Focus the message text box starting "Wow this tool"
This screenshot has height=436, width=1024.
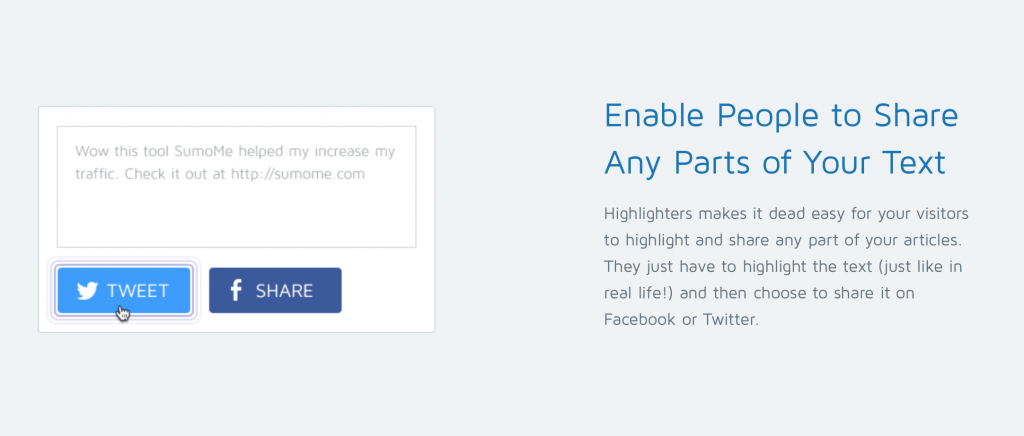point(236,187)
